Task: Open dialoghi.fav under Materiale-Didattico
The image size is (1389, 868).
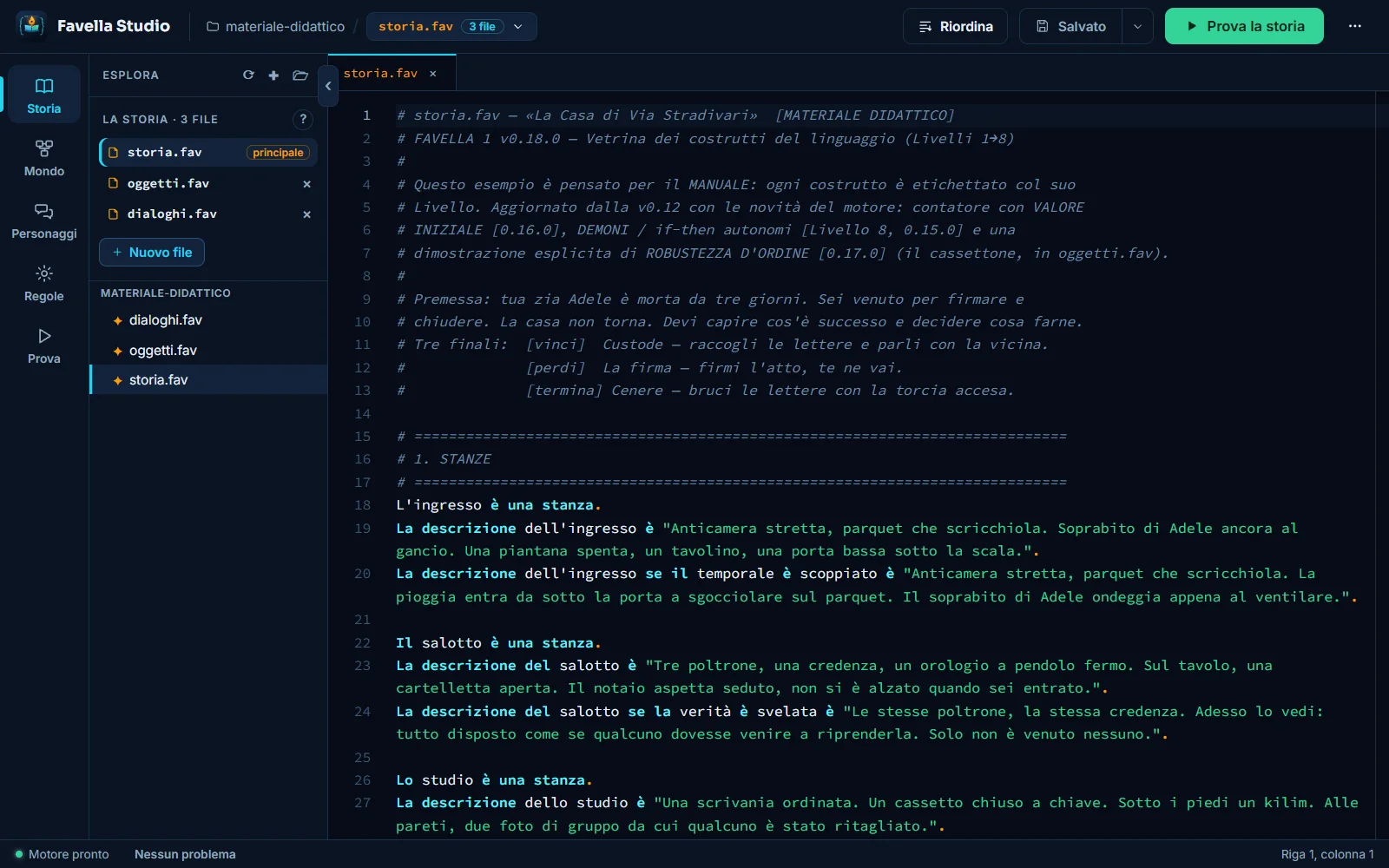Action: 208,320
